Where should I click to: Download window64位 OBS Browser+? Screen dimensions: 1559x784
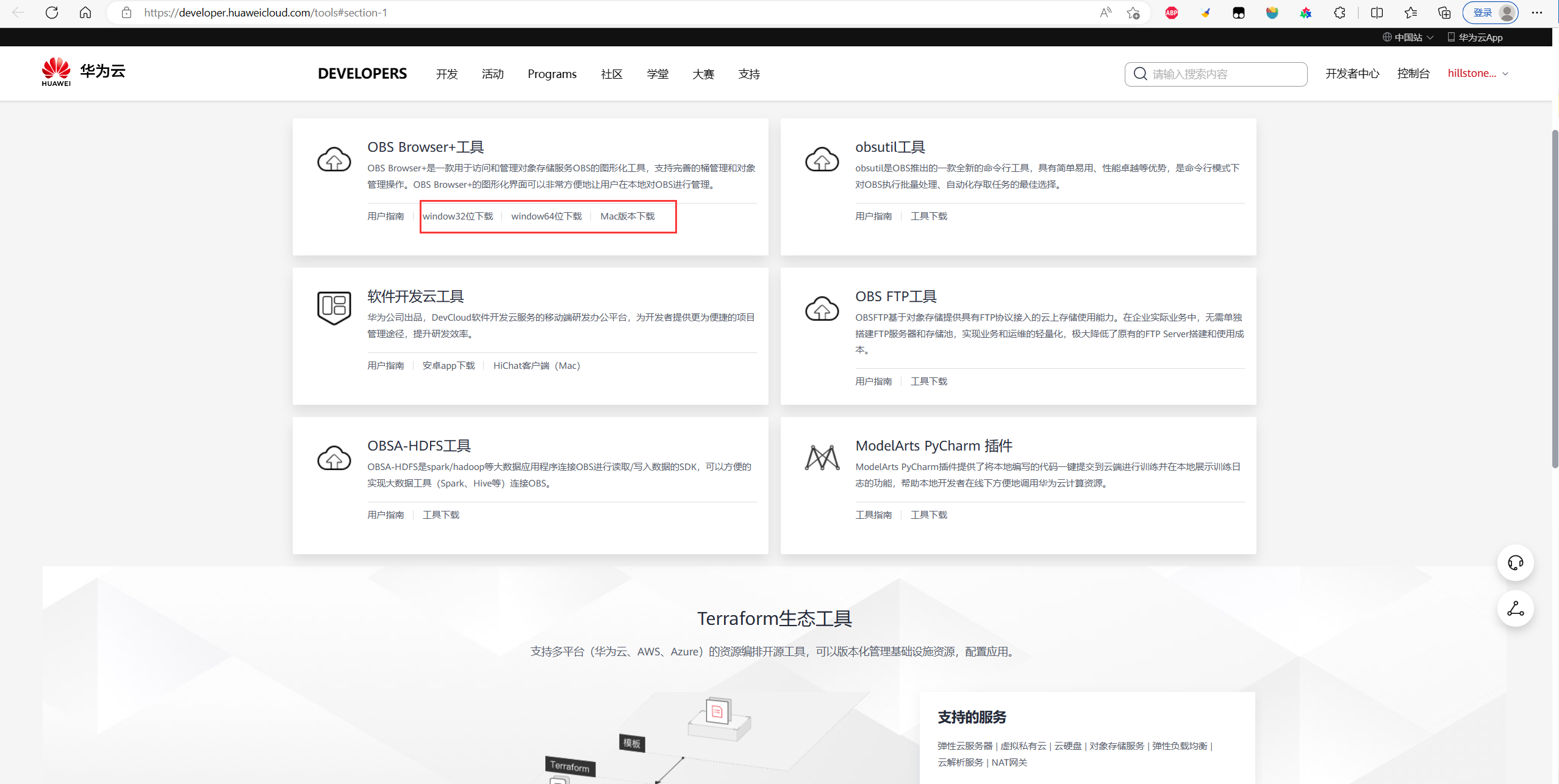547,216
